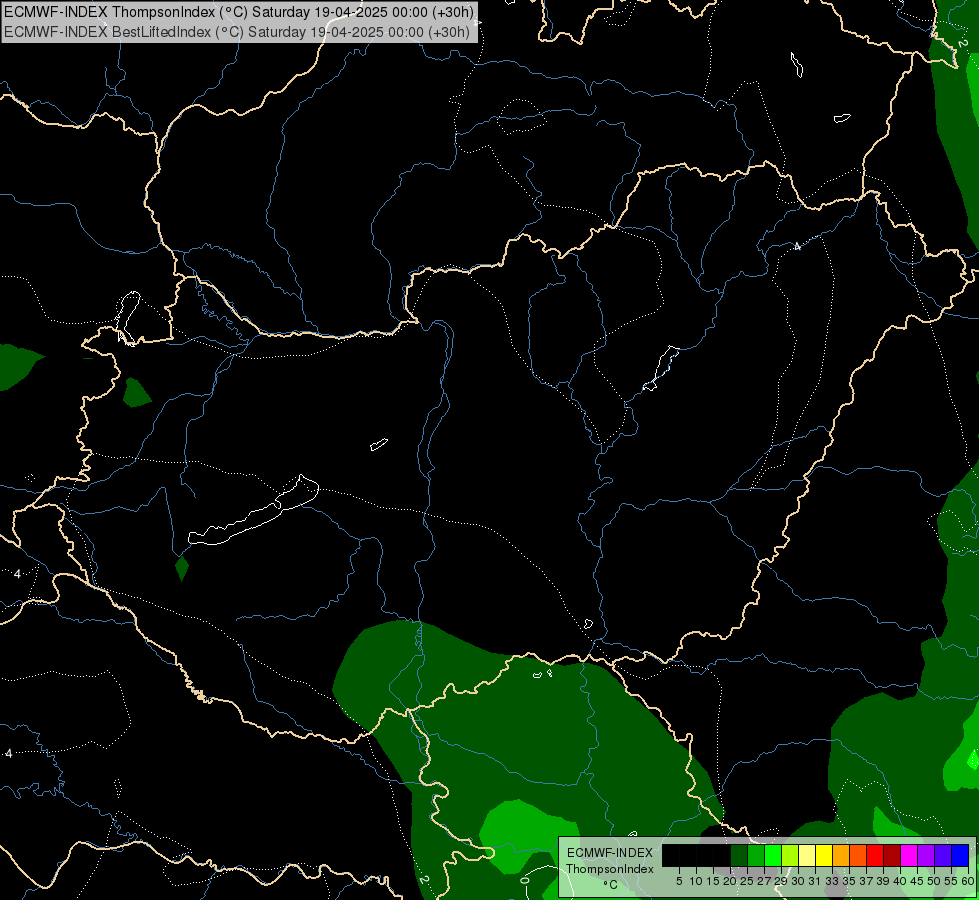
Task: Click the °C unit label in legend
Action: 611,884
